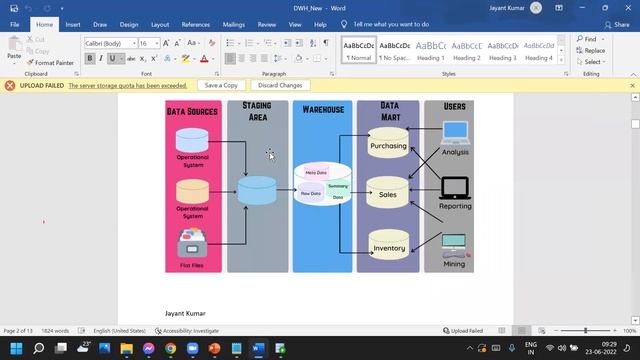Screen dimensions: 640x360
Task: Click vertical scrollbar down arrow
Action: point(635,320)
